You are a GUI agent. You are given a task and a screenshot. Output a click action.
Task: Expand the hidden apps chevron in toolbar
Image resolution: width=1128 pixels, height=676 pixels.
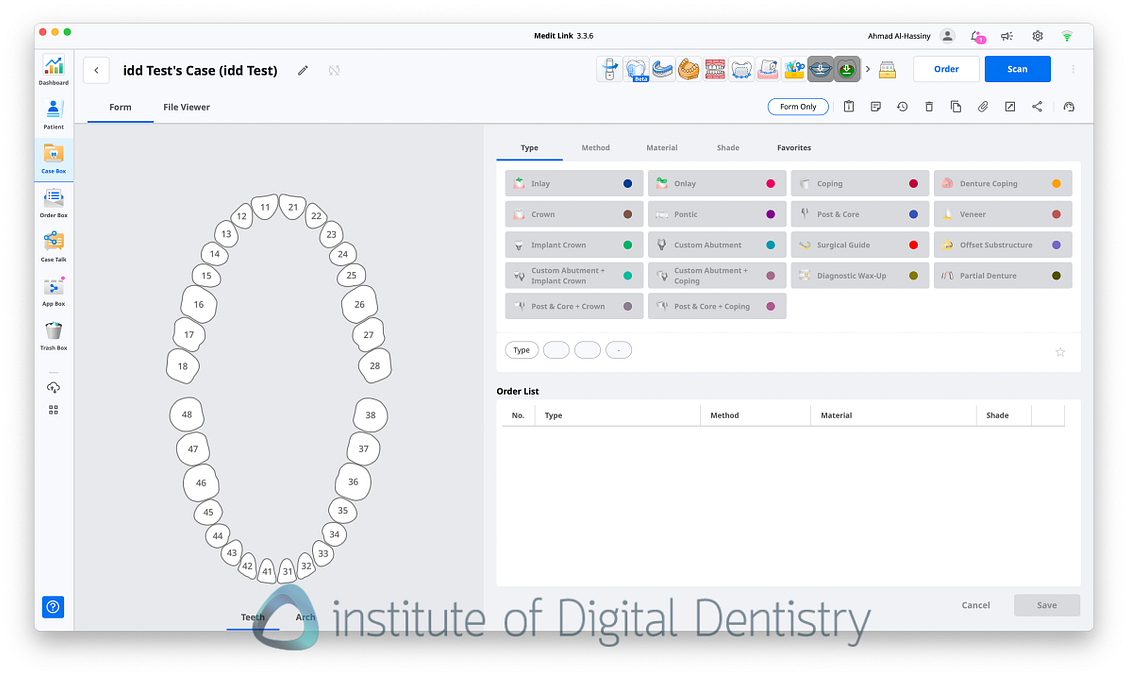point(867,68)
